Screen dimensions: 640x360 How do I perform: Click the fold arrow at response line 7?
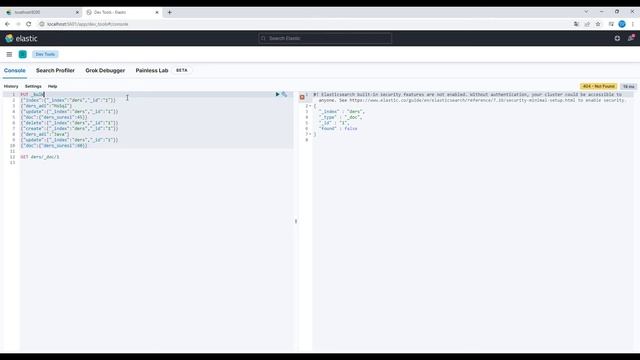[x=310, y=134]
